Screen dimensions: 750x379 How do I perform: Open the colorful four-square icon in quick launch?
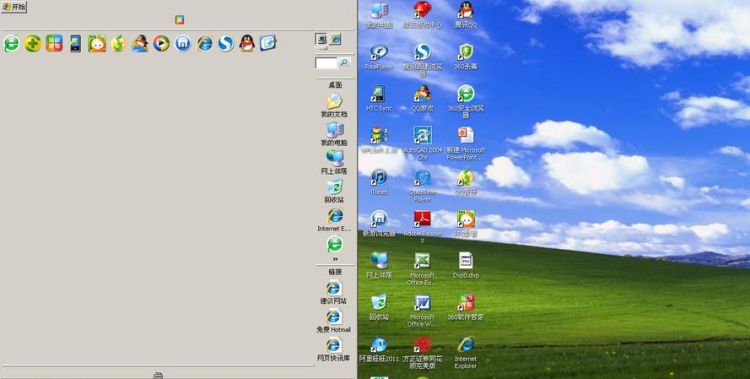(54, 44)
